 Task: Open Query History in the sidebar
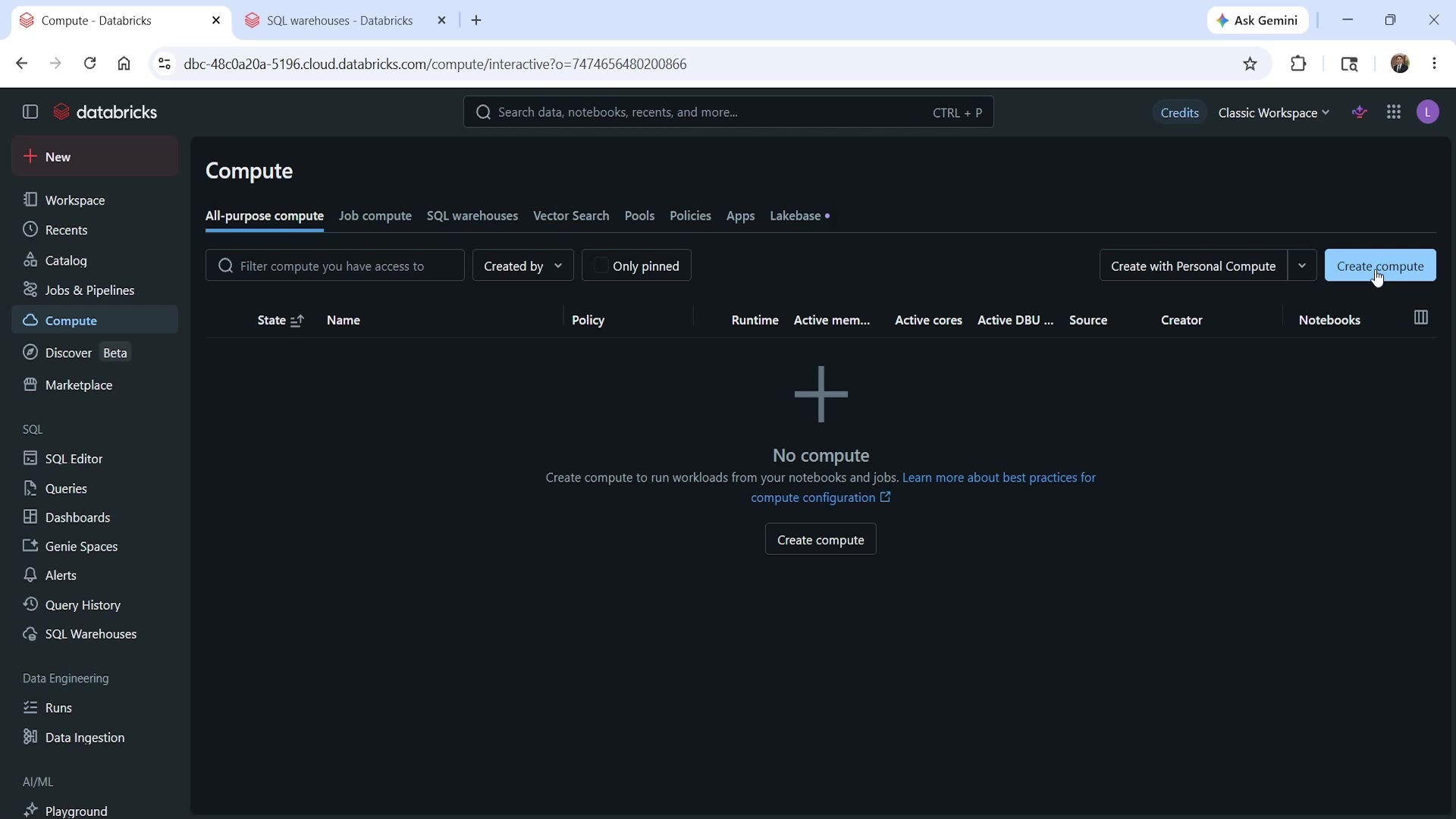click(x=95, y=605)
